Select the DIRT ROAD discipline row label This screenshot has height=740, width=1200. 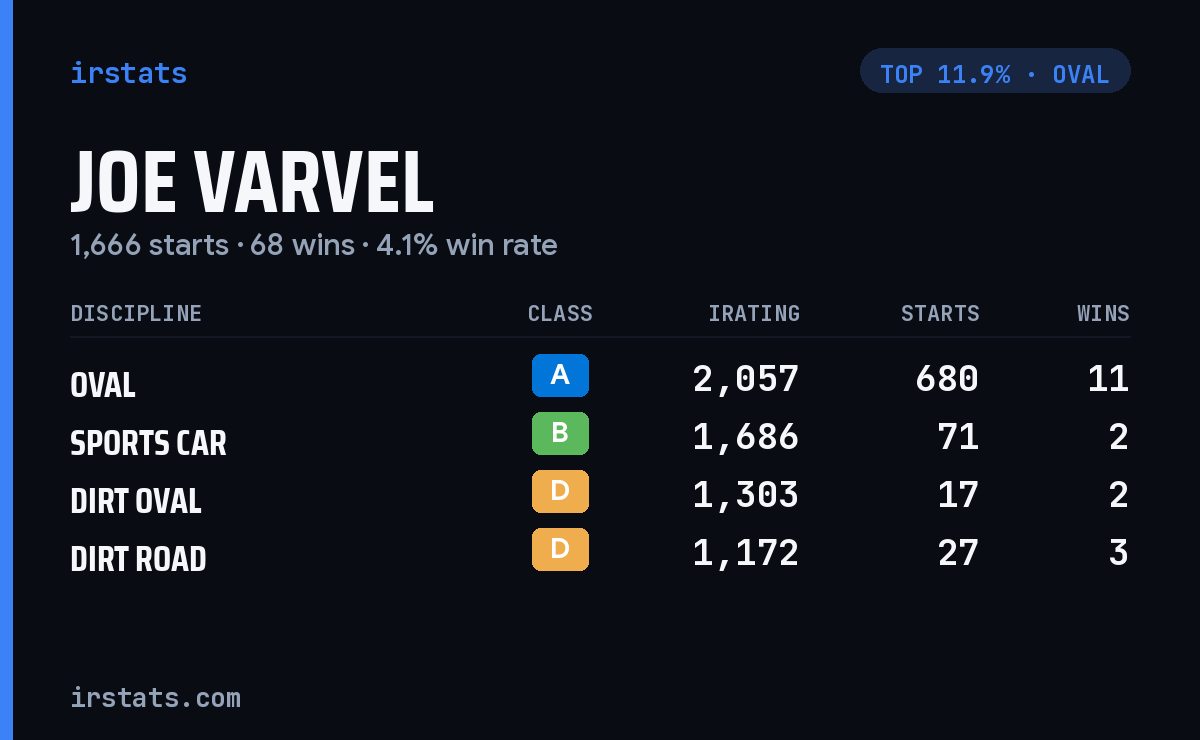138,559
